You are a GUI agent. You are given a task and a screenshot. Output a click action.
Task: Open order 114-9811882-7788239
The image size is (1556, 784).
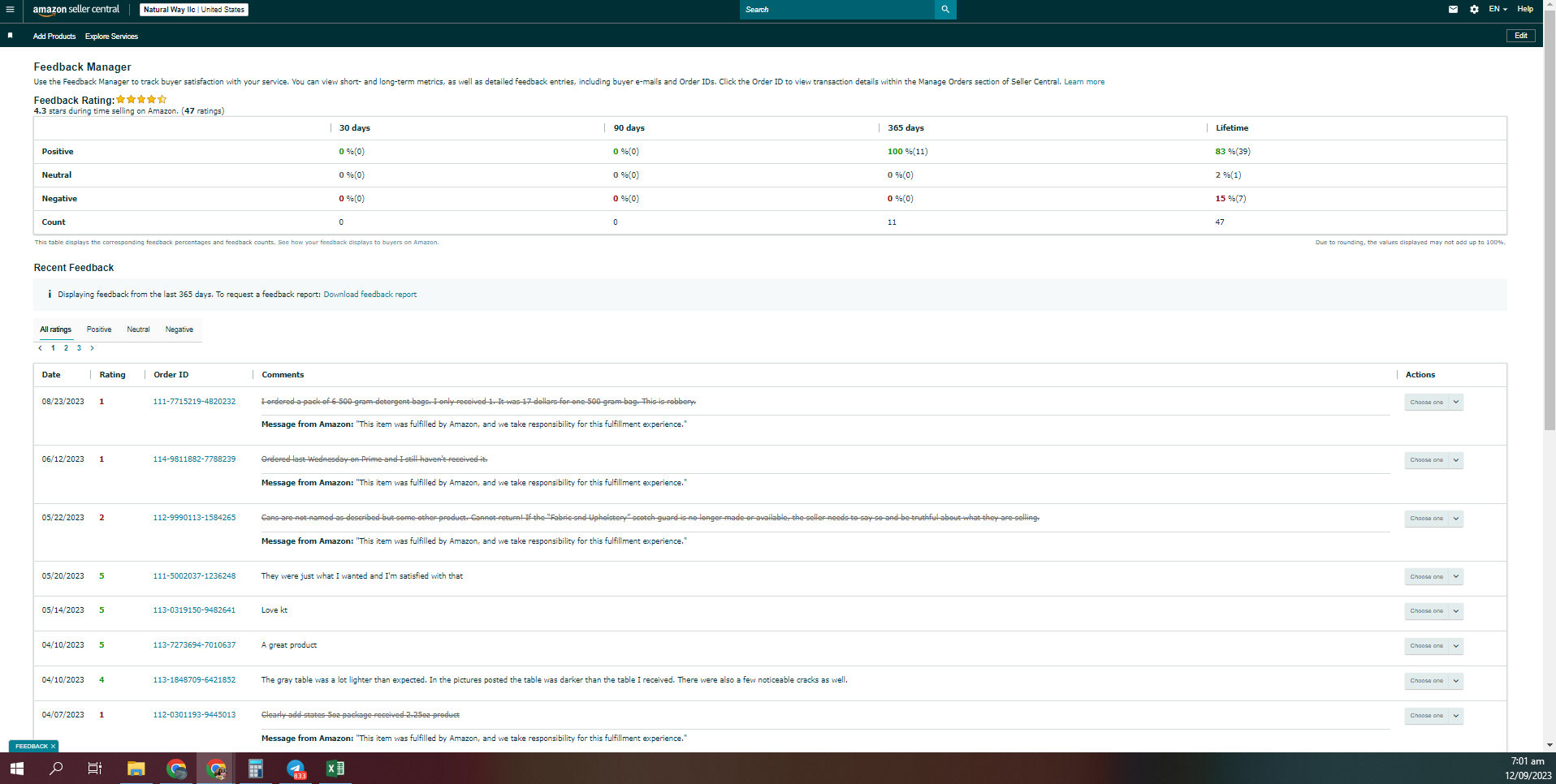coord(194,459)
